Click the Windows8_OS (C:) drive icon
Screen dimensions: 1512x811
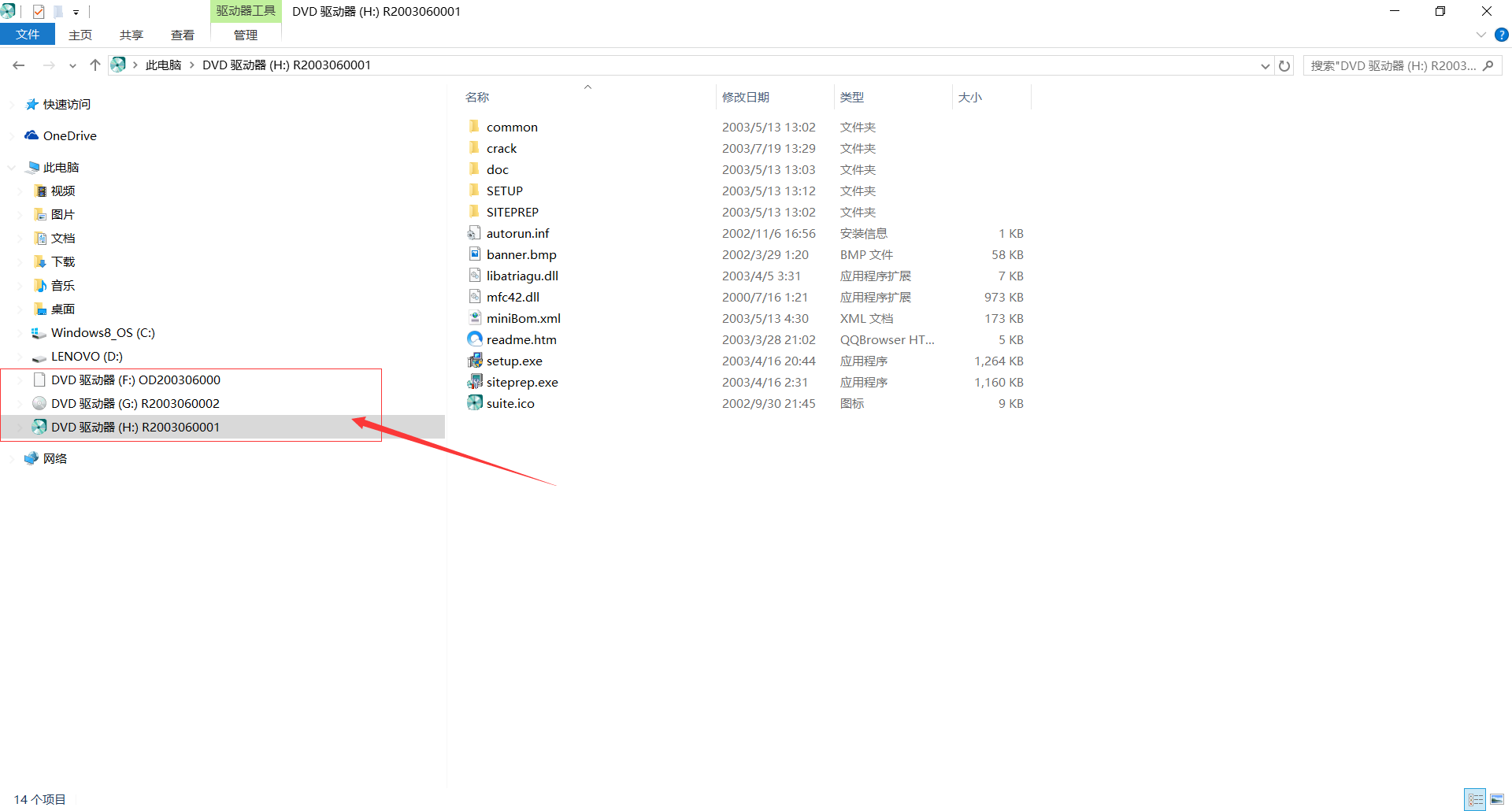[x=39, y=333]
